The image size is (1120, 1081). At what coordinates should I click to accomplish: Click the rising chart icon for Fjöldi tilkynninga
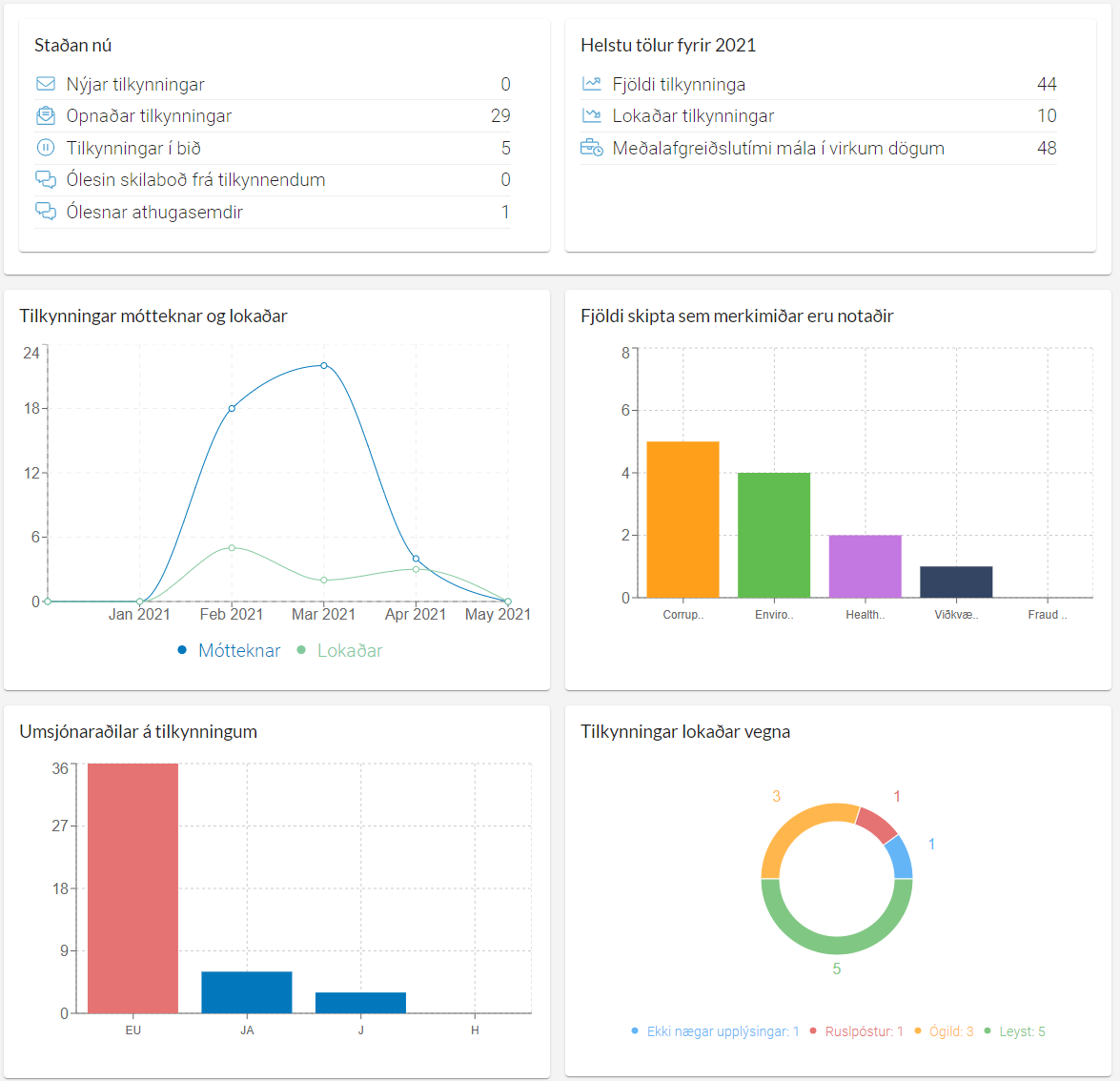(592, 84)
